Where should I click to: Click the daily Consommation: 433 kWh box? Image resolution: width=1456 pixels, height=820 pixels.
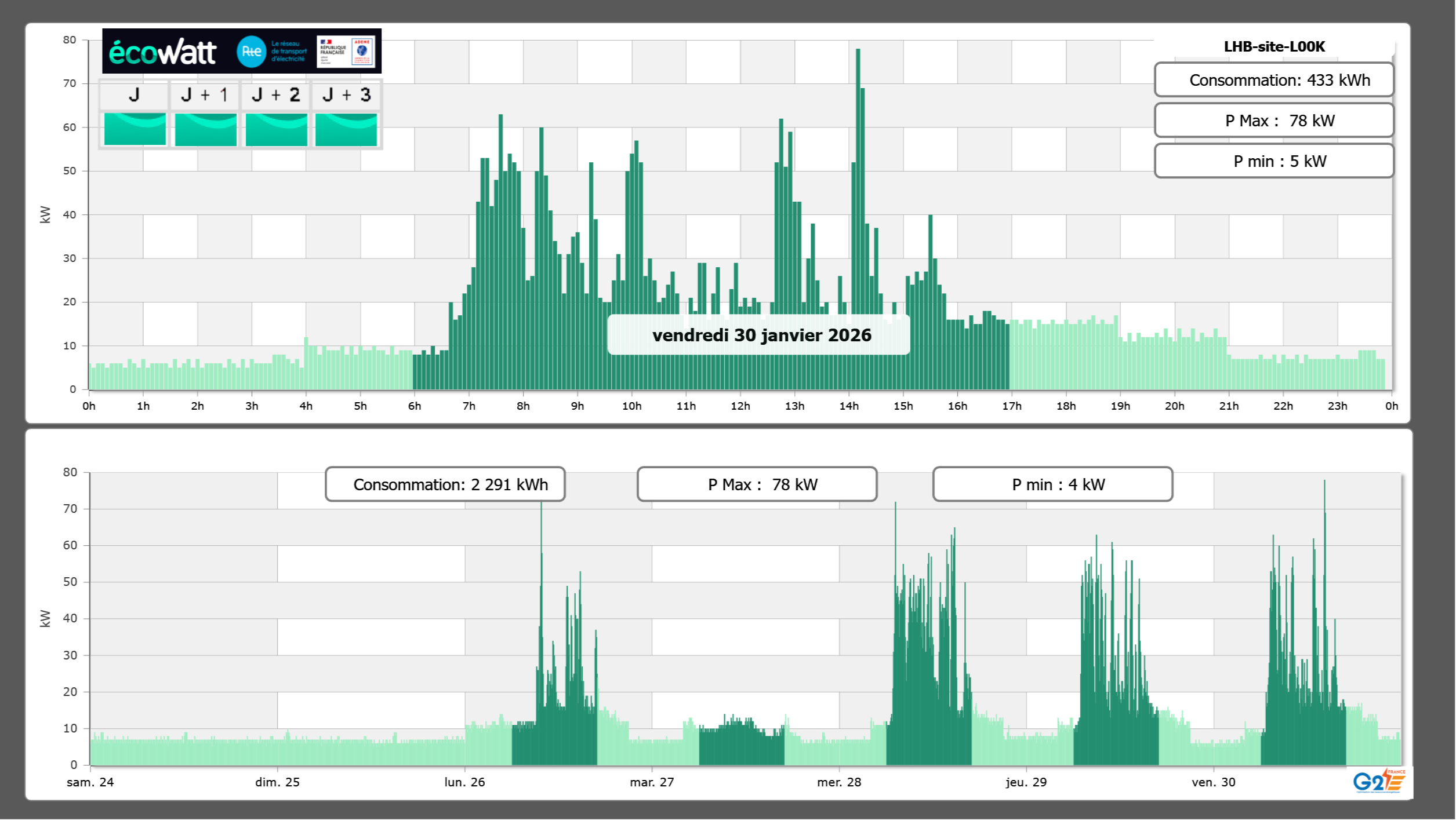click(x=1273, y=80)
